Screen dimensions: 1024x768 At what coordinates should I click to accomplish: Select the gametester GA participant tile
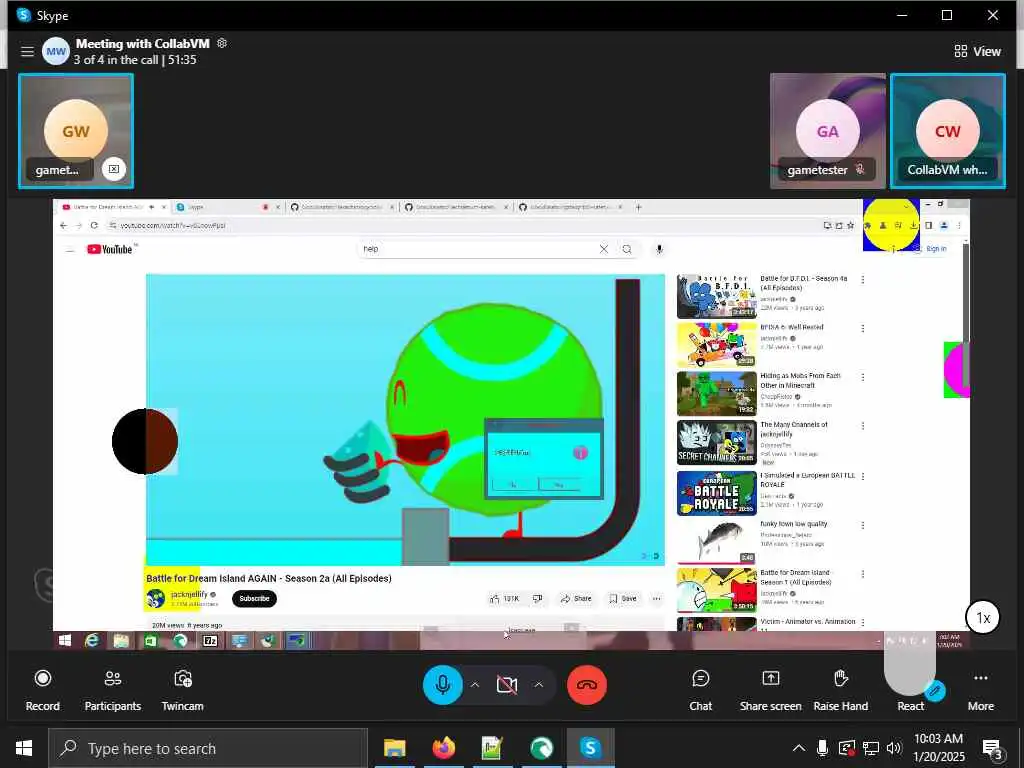tap(827, 131)
